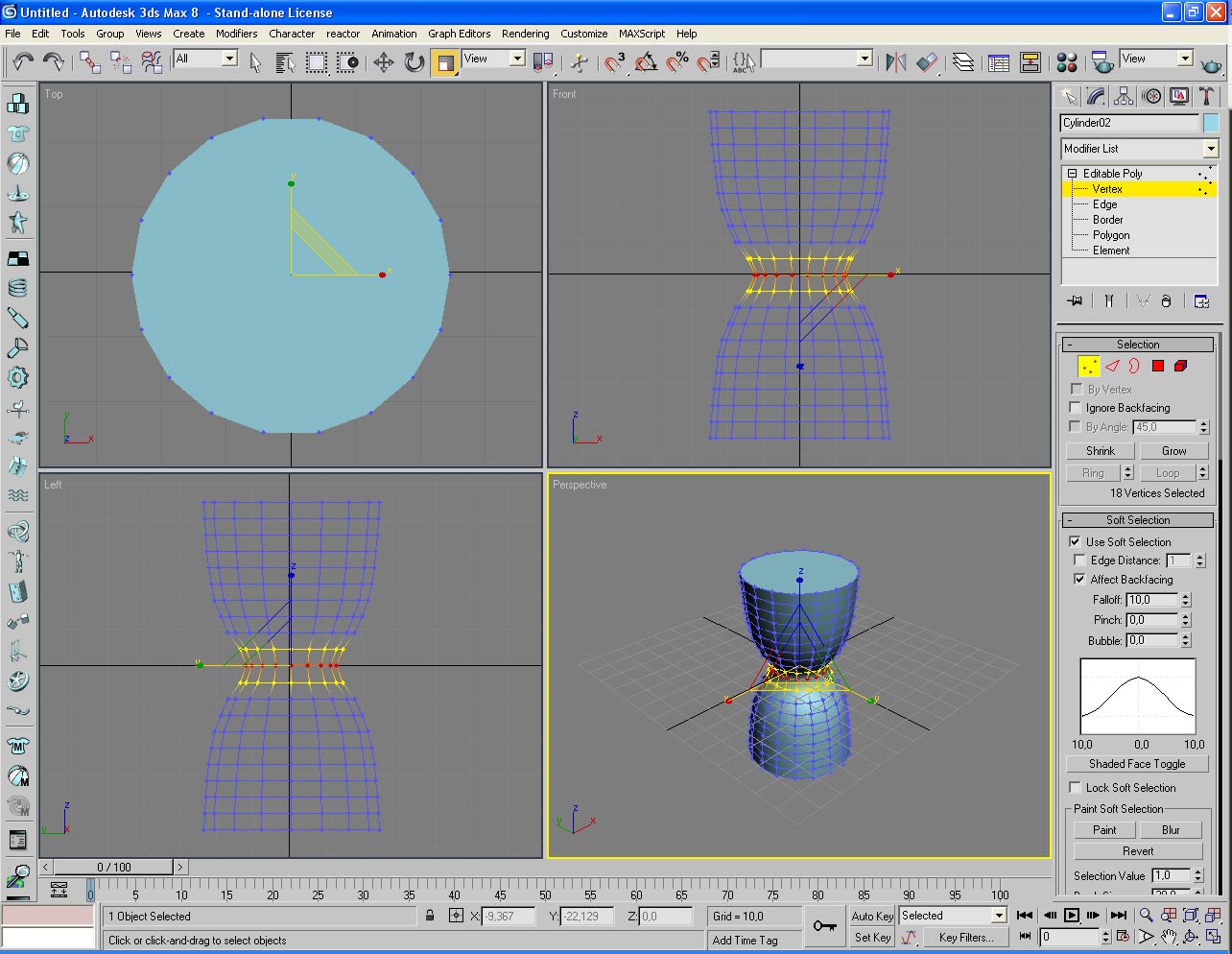Image resolution: width=1232 pixels, height=954 pixels.
Task: Click the Falloff value field
Action: coord(1152,600)
